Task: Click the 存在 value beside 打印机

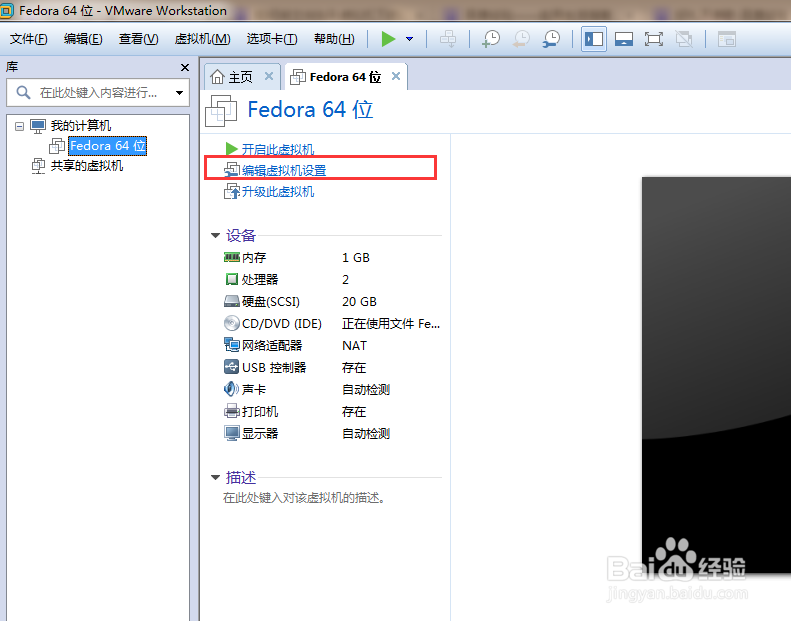Action: tap(354, 412)
